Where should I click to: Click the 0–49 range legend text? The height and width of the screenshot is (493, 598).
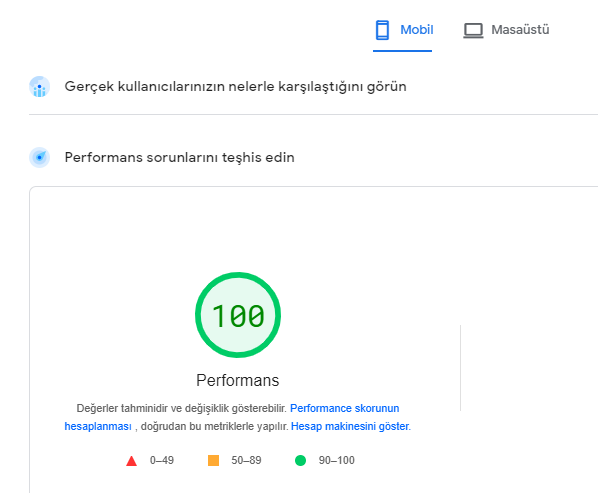[162, 460]
